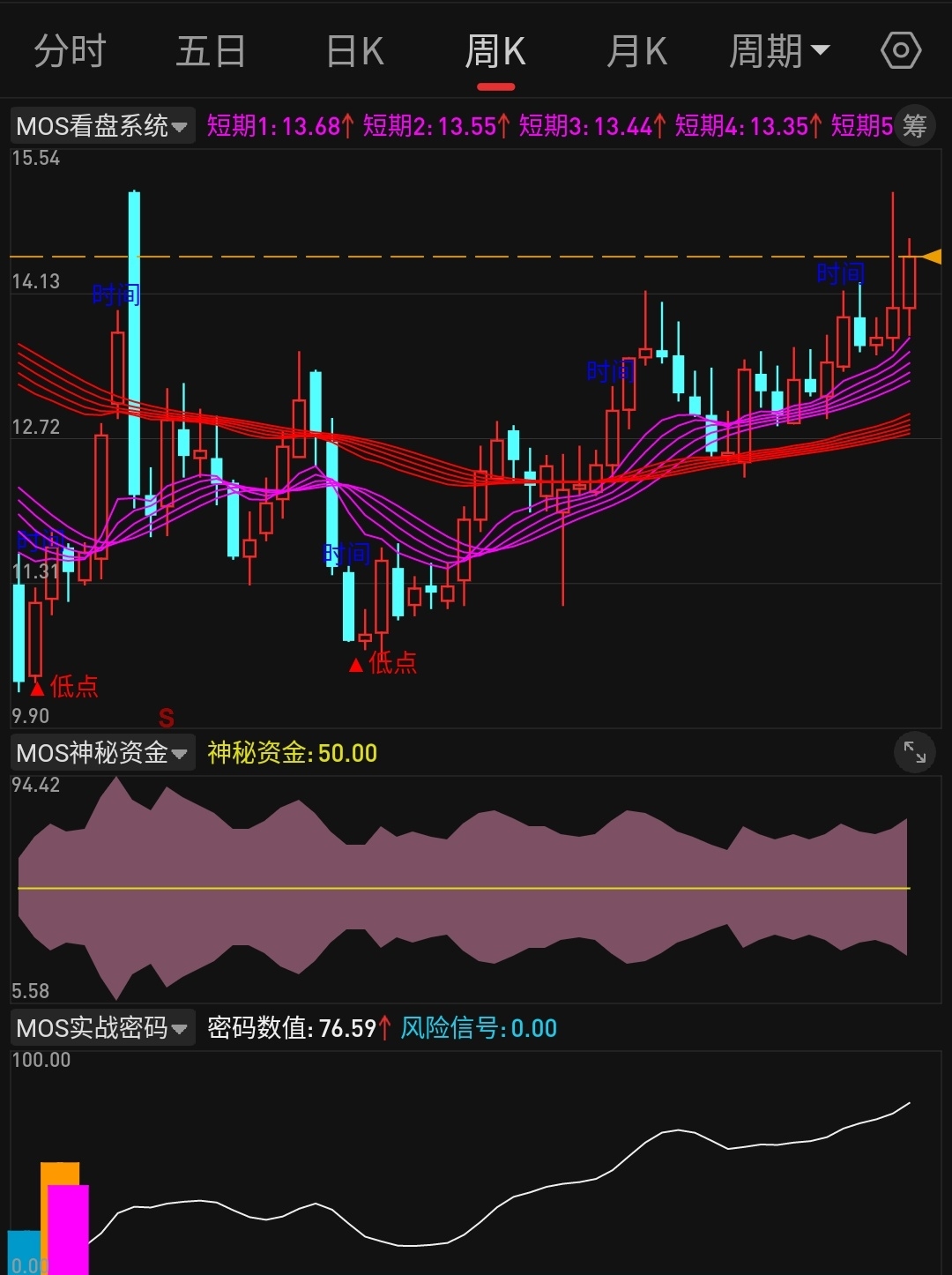Click the 时间 label beside the tallest cyan candle
The width and height of the screenshot is (952, 1275).
pyautogui.click(x=115, y=295)
